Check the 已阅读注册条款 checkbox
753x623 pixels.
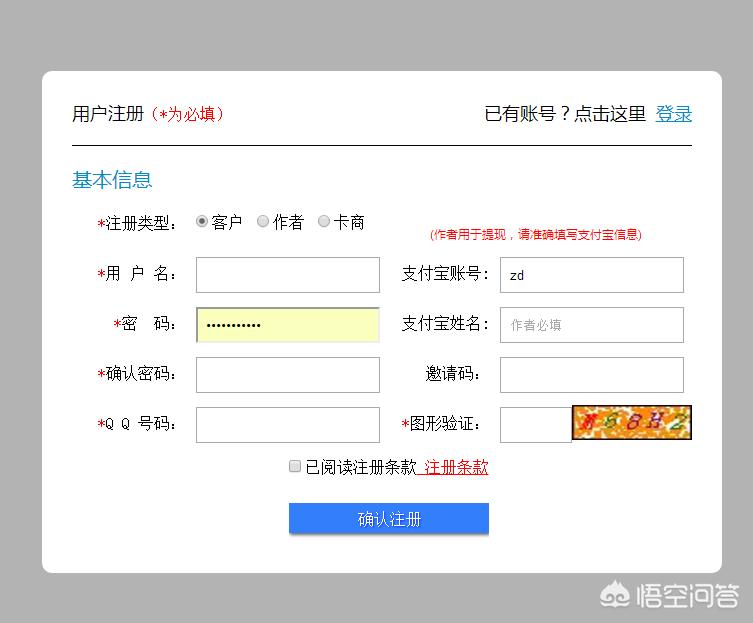coord(295,466)
